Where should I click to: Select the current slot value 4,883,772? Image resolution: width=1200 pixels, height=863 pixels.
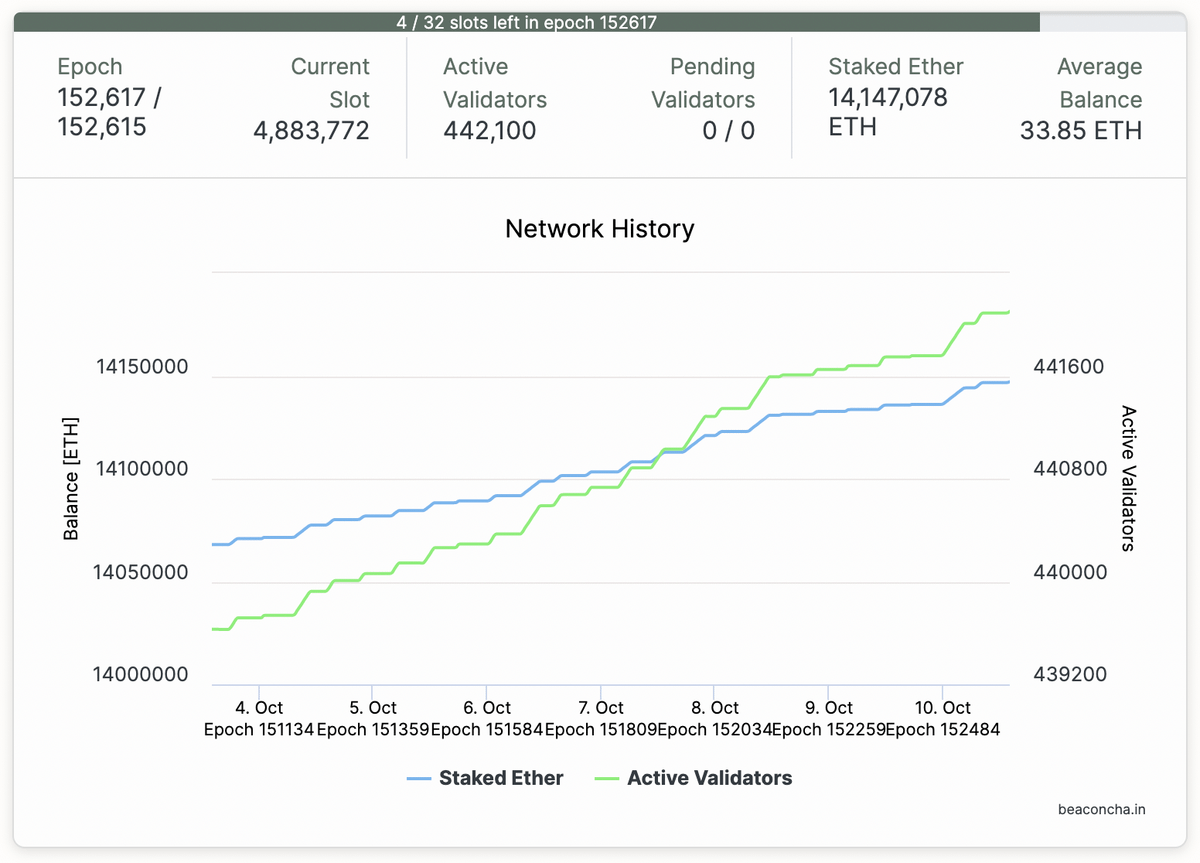point(311,131)
